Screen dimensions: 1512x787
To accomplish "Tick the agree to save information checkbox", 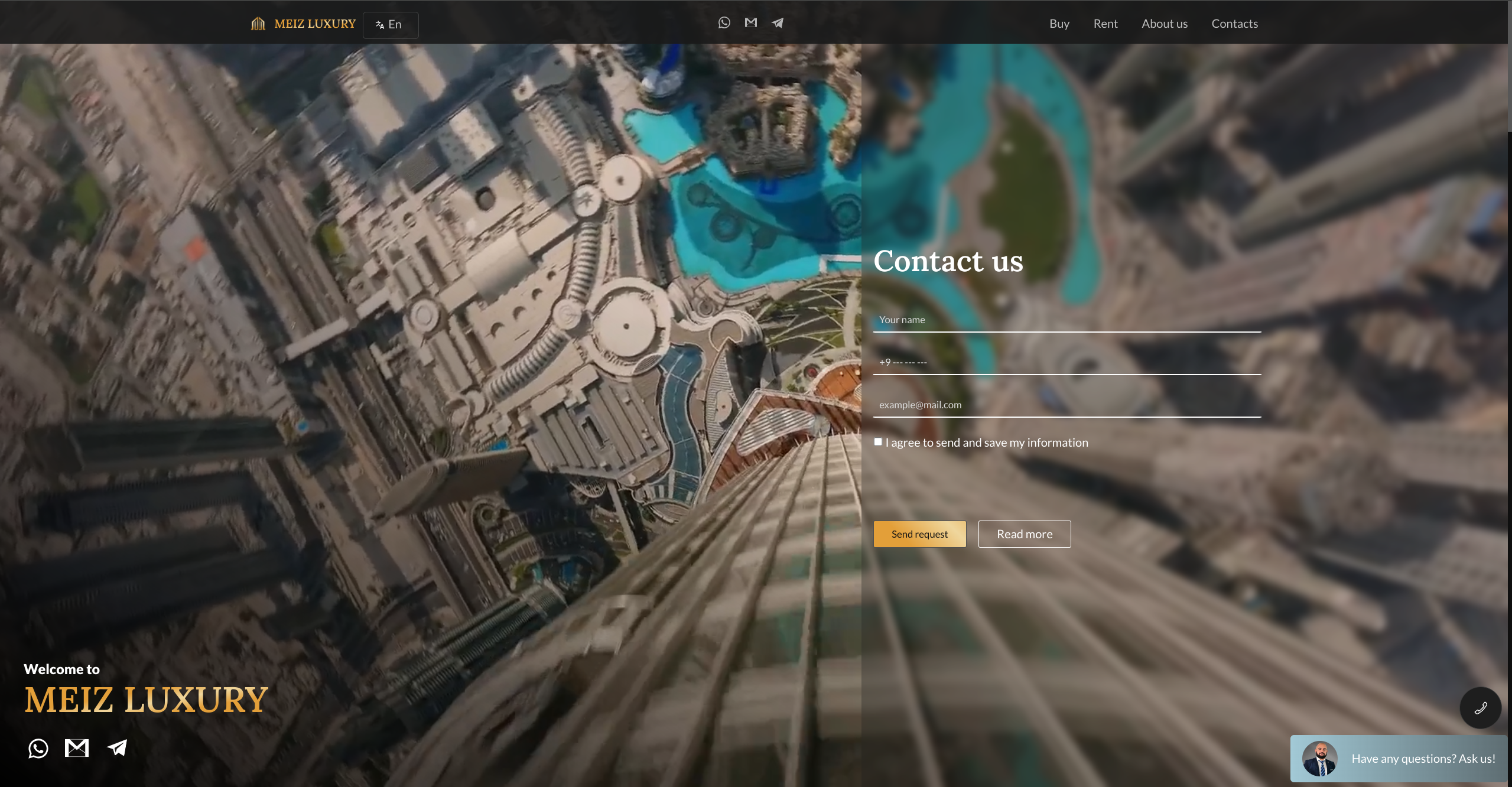I will tap(878, 442).
